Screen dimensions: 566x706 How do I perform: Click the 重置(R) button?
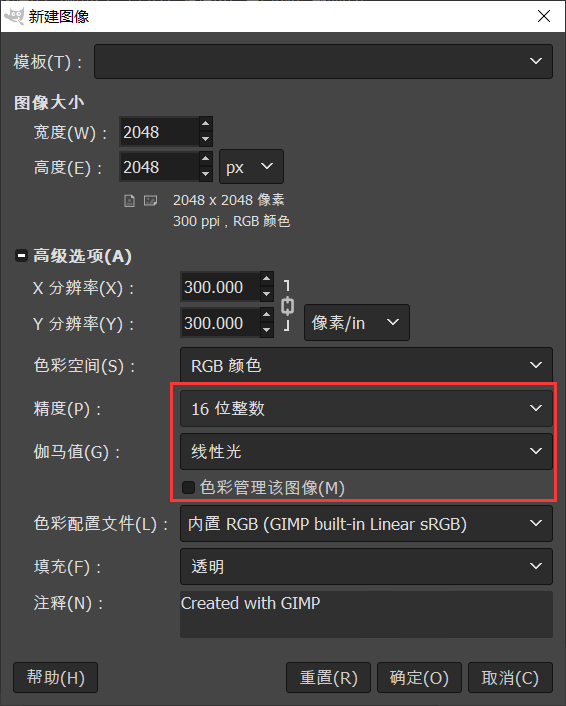[328, 677]
